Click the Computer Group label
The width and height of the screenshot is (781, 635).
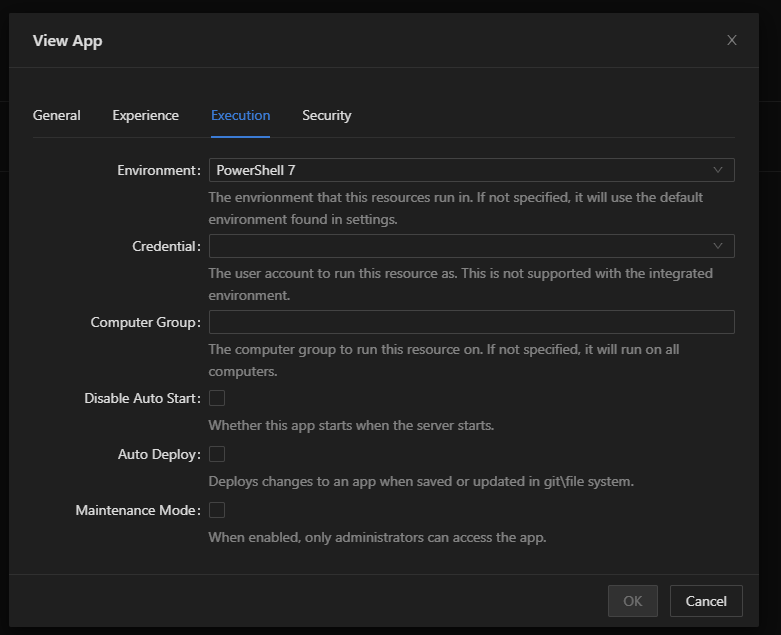[145, 322]
